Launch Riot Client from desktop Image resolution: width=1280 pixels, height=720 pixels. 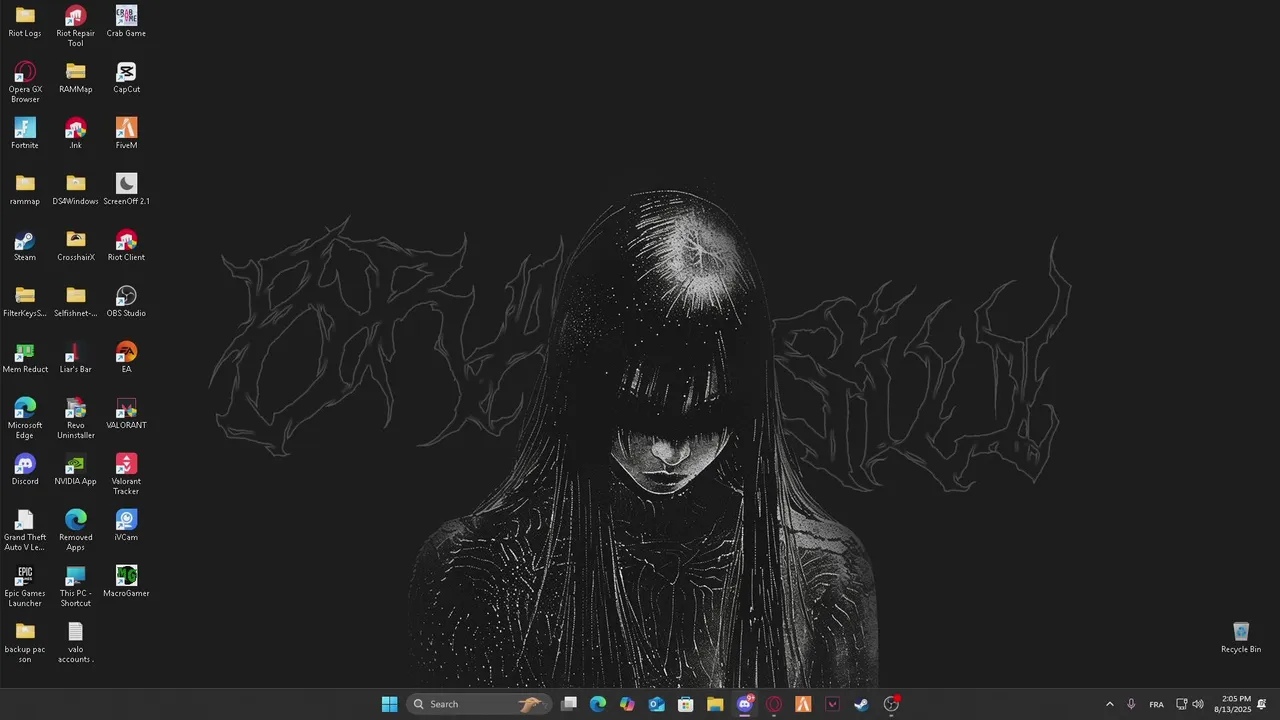(x=126, y=246)
